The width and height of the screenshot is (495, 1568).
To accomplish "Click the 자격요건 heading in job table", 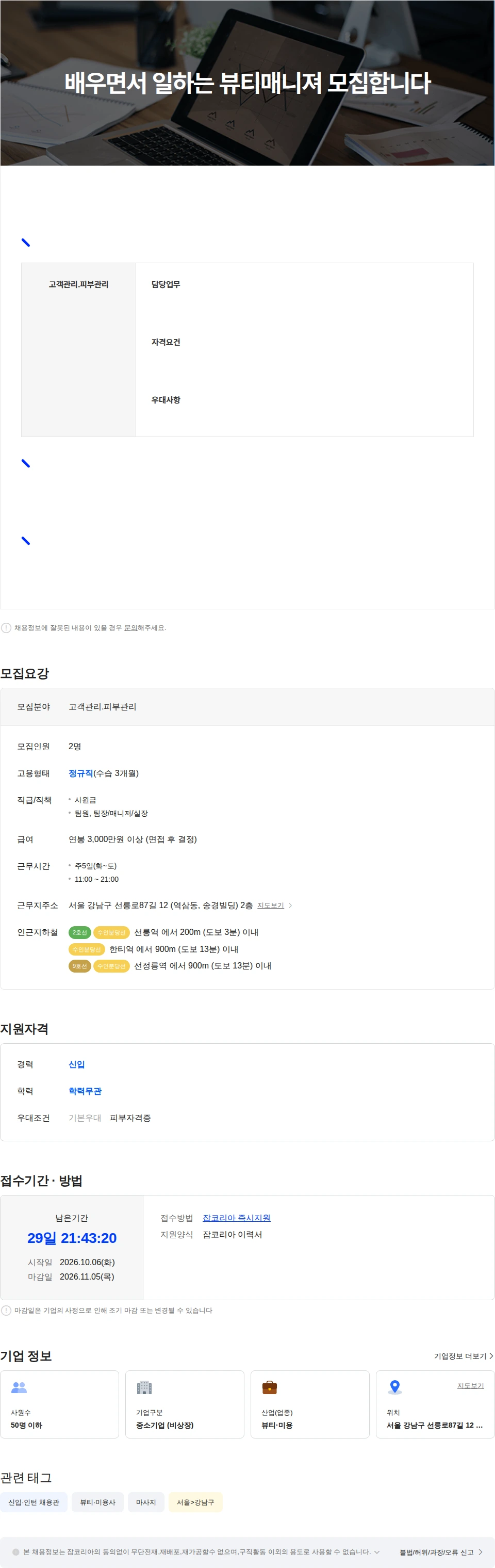I will (x=166, y=342).
